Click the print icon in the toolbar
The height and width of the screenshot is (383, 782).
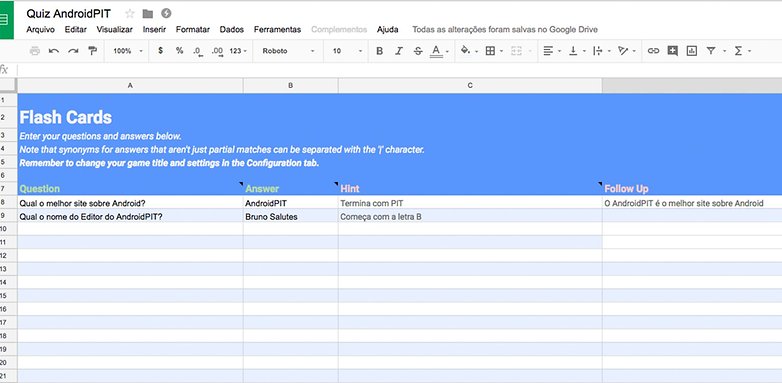tap(34, 51)
